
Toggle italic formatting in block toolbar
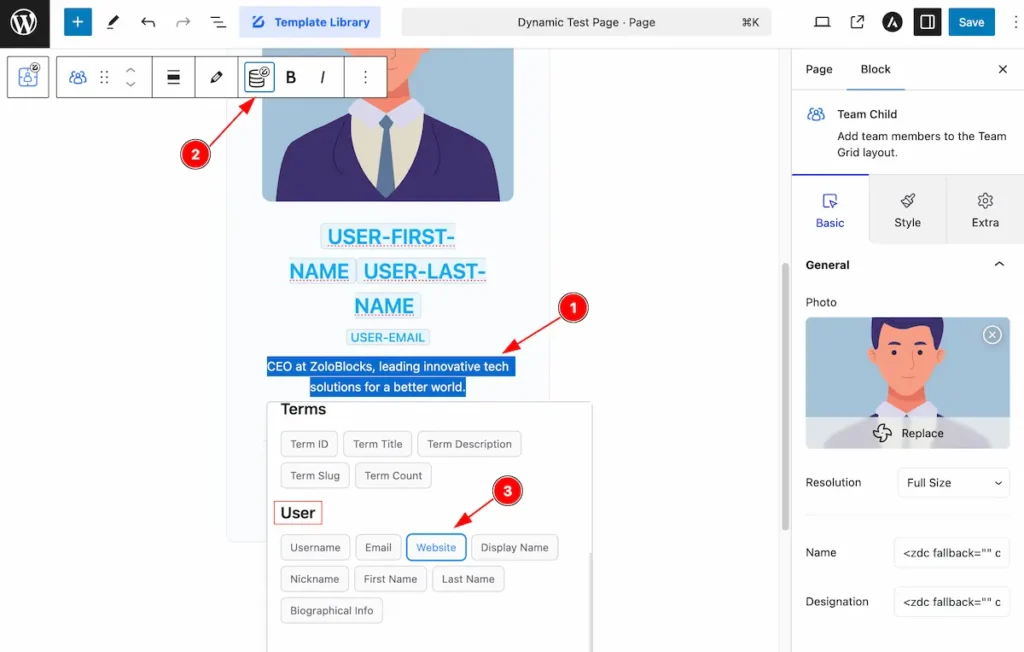coord(323,77)
